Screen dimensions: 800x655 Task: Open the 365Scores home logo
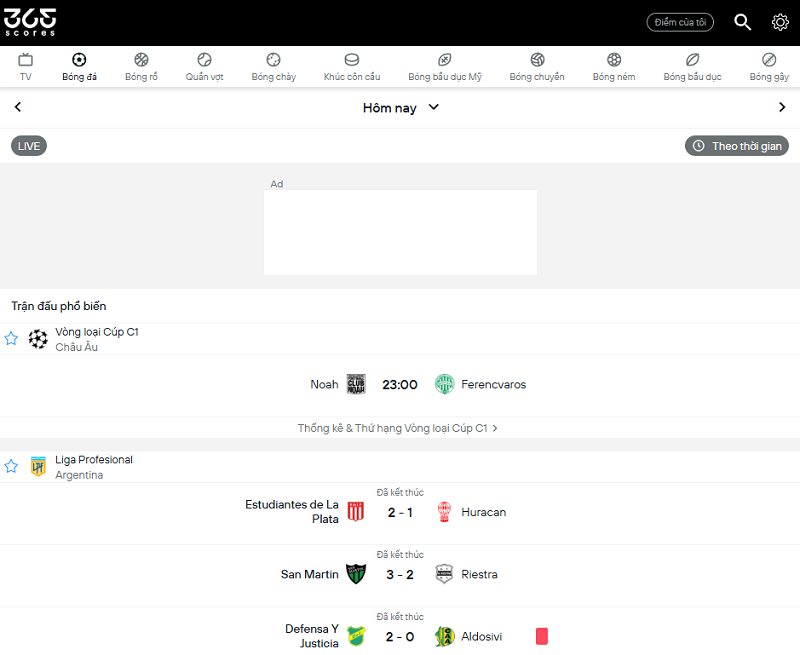coord(30,22)
